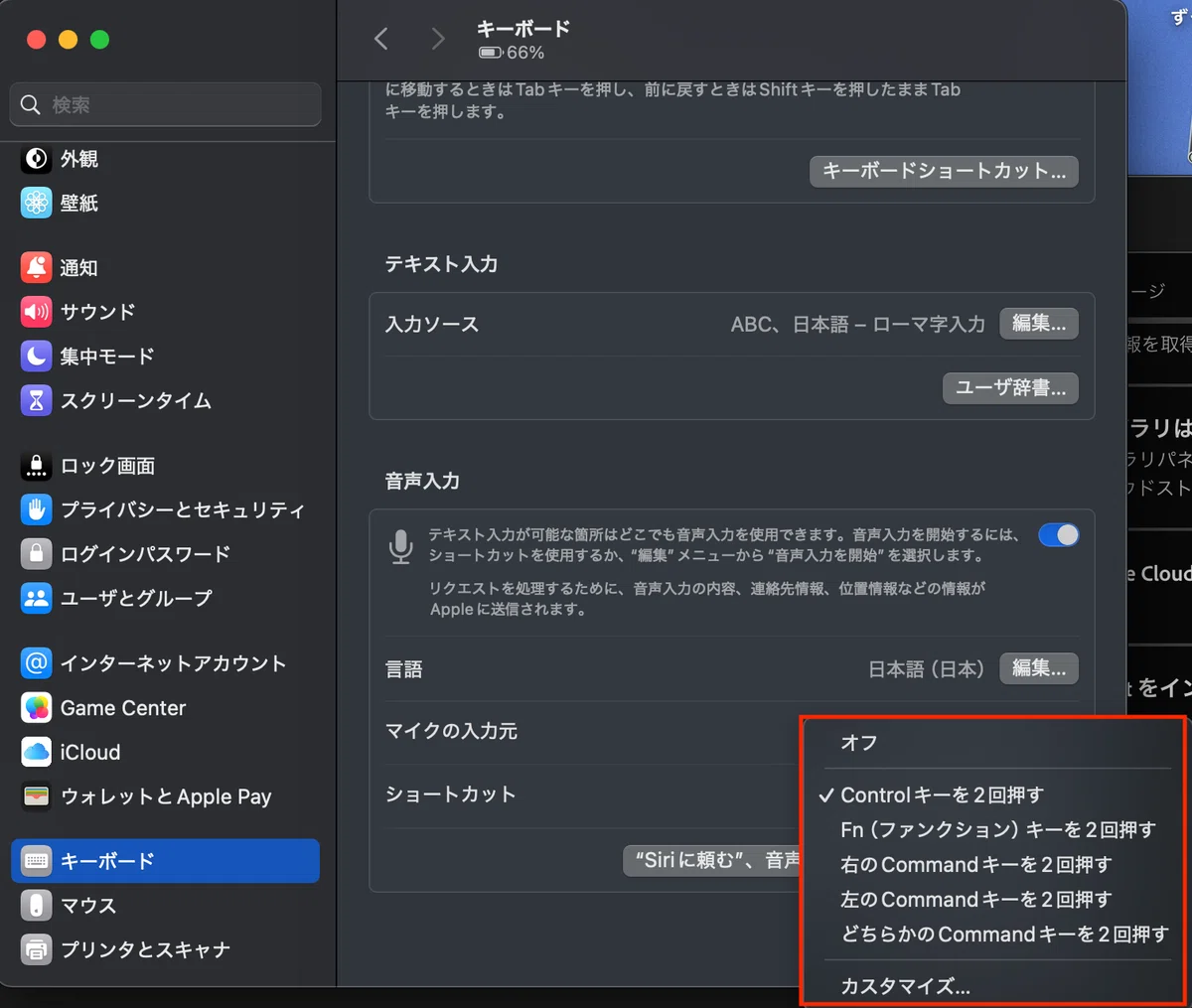
Task: Select スクリーンタイム hourglass icon
Action: point(37,400)
